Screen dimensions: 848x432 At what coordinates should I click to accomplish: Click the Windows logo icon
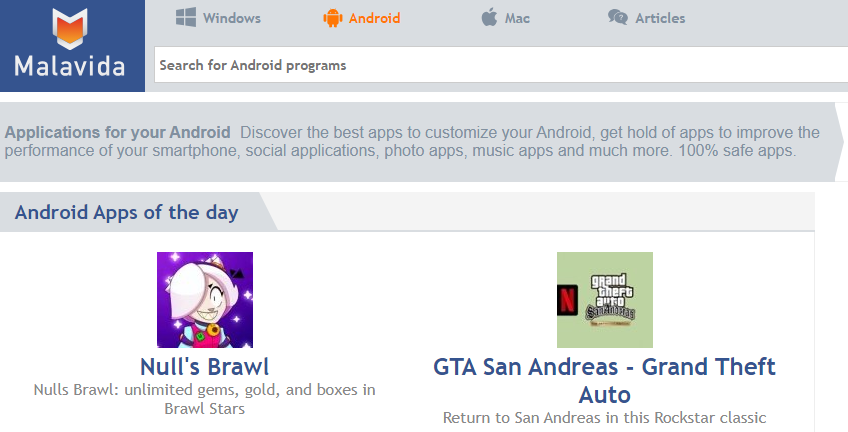click(186, 17)
